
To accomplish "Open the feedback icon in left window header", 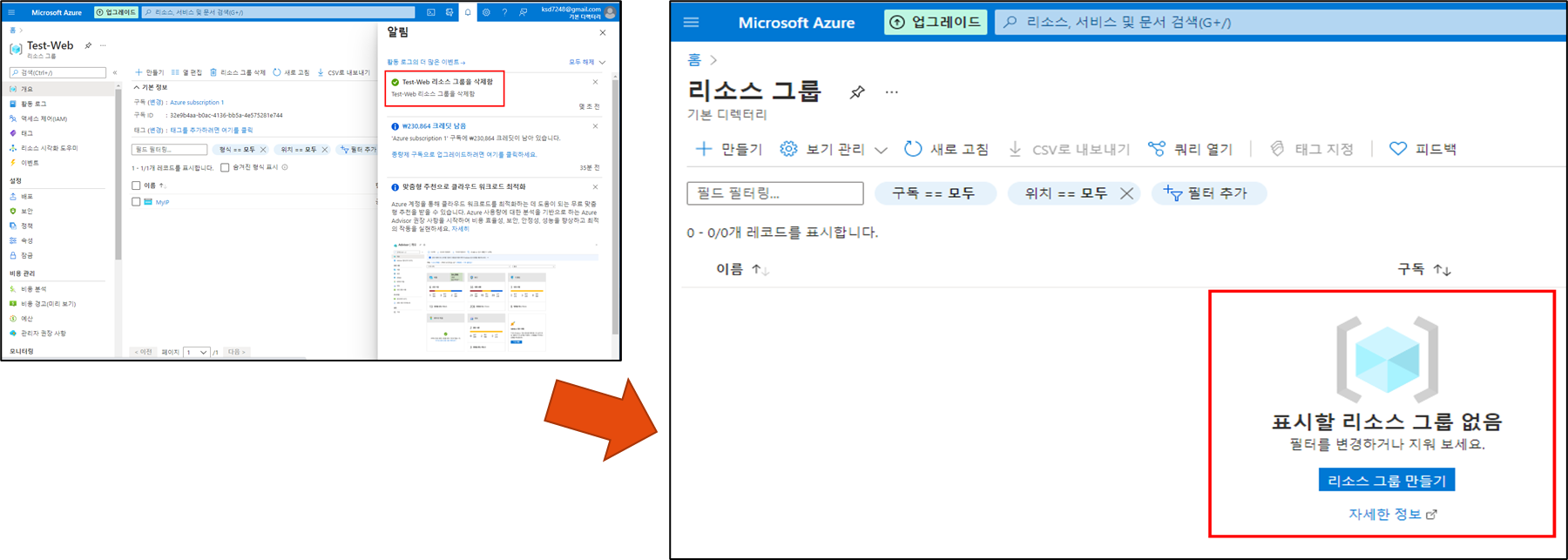I will pos(523,12).
